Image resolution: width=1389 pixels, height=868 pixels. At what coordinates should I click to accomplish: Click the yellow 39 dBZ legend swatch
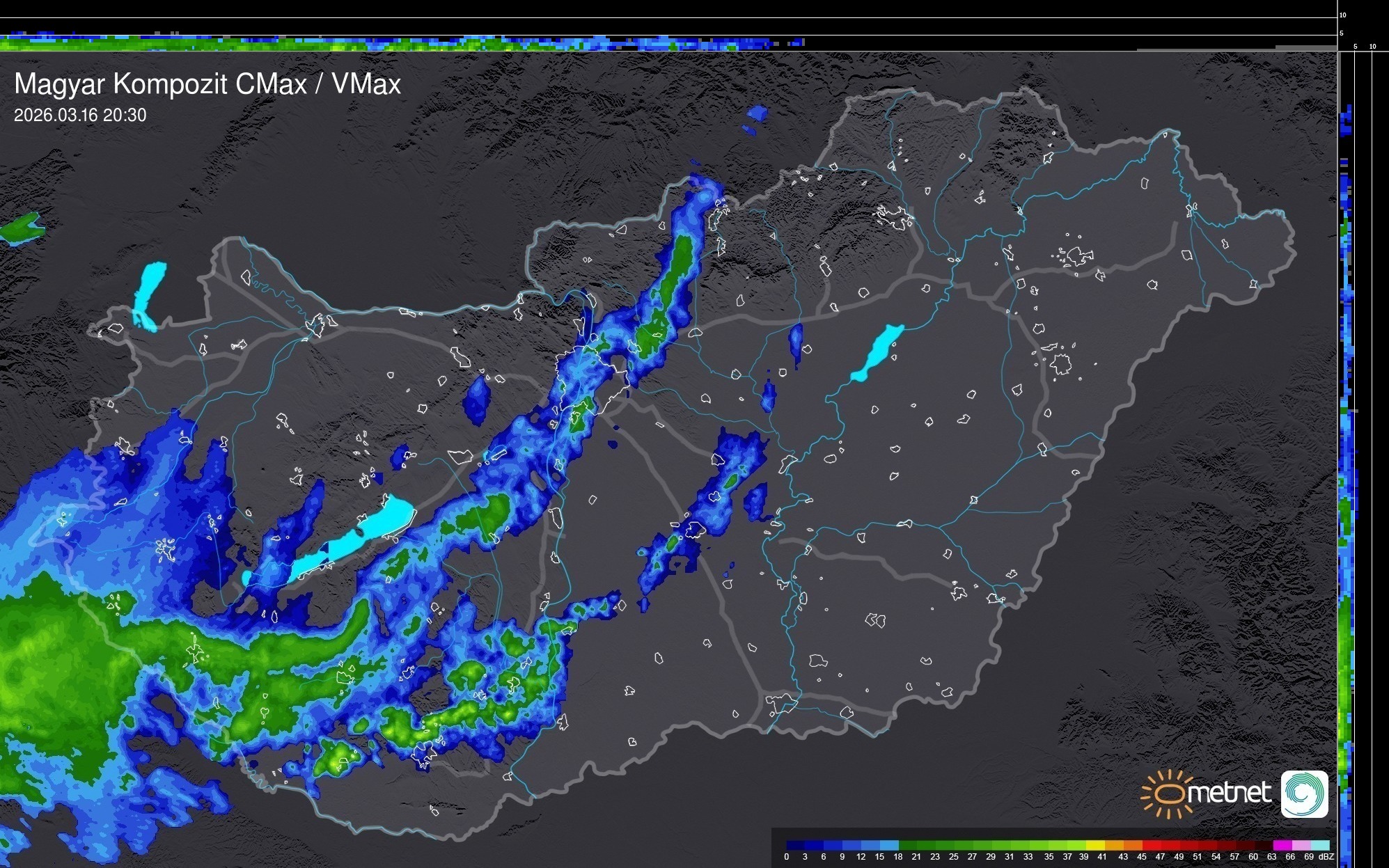[1095, 845]
